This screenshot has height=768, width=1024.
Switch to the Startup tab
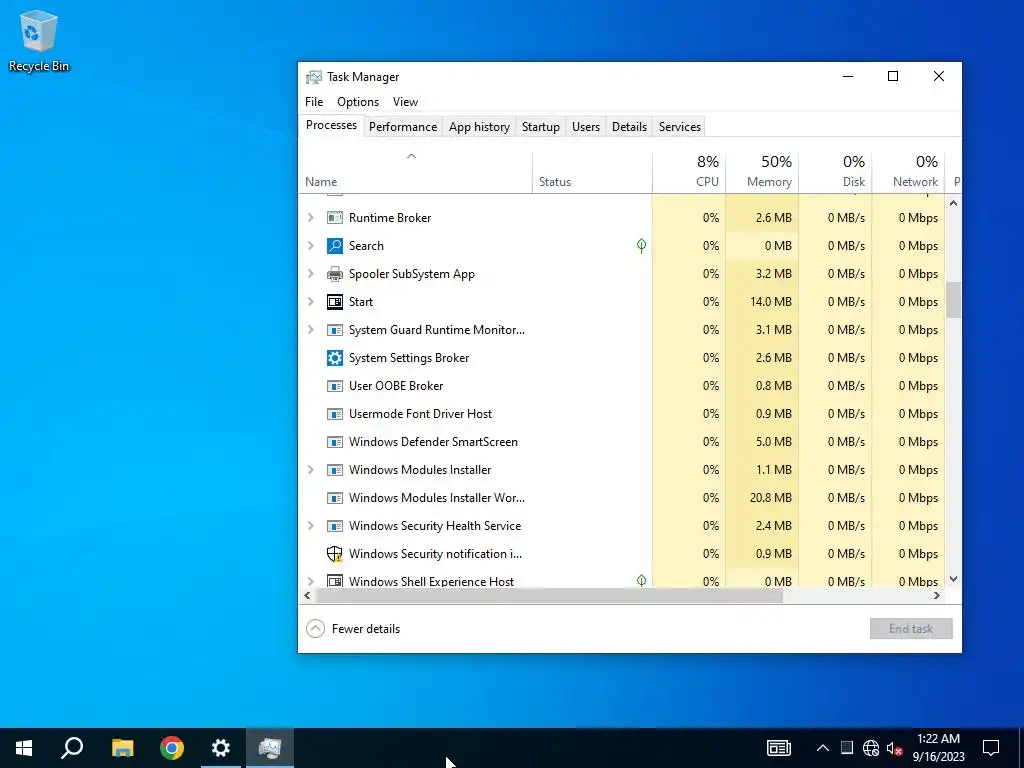coord(541,127)
